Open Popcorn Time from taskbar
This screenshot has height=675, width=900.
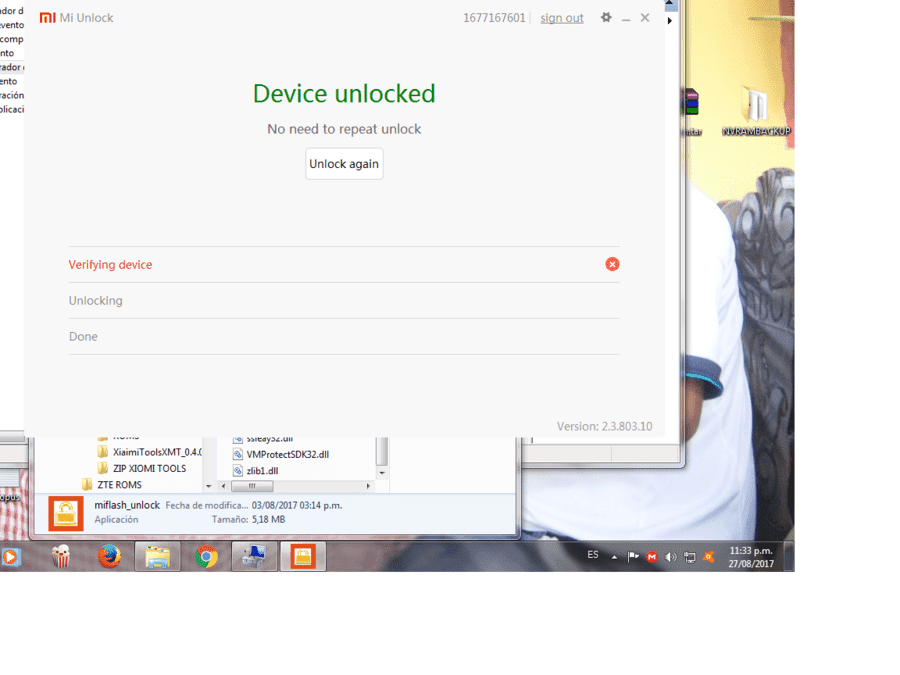tap(60, 556)
